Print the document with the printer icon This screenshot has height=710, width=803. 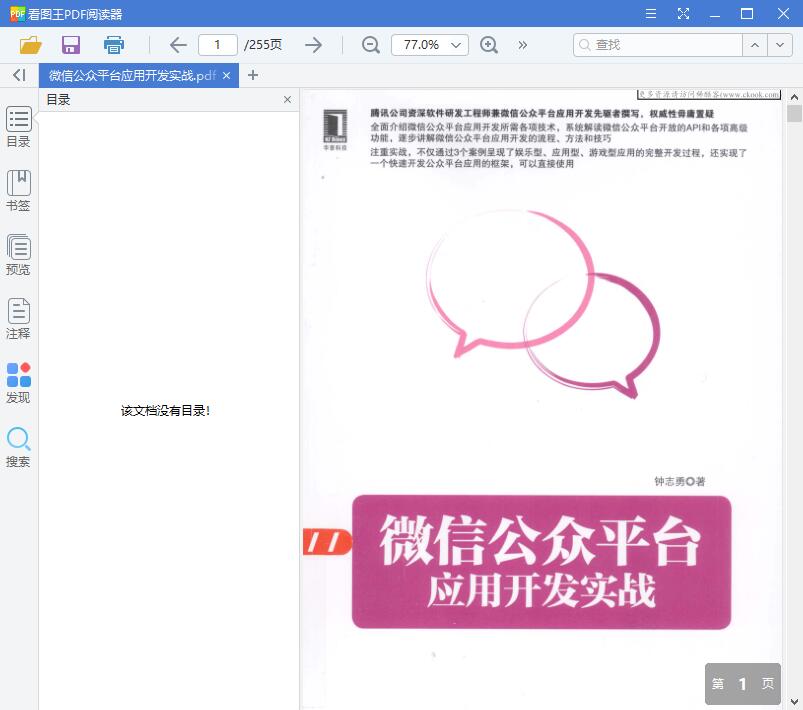[113, 45]
